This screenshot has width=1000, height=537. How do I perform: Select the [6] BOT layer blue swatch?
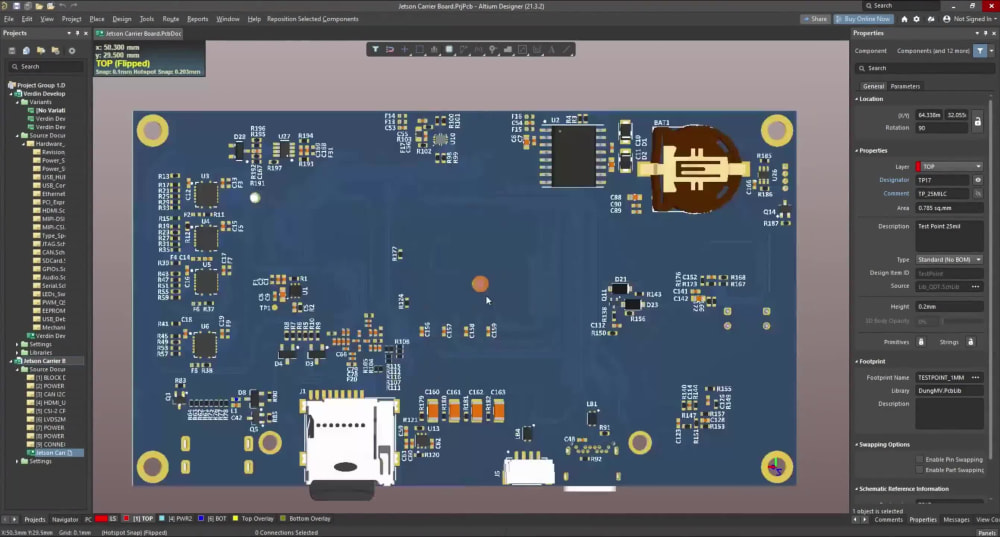click(201, 519)
